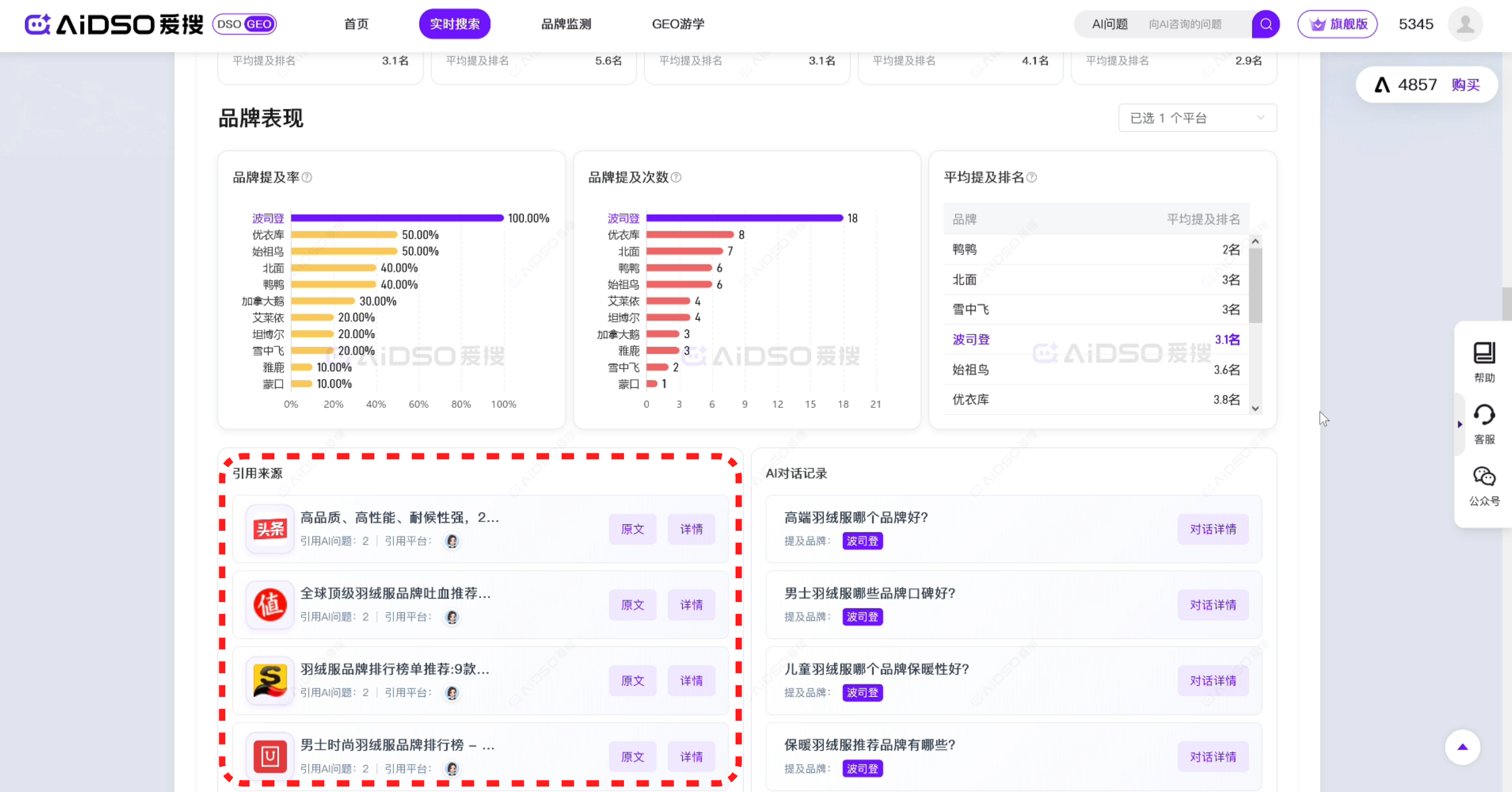Click the help icon beside 平均提及排名

(1032, 177)
